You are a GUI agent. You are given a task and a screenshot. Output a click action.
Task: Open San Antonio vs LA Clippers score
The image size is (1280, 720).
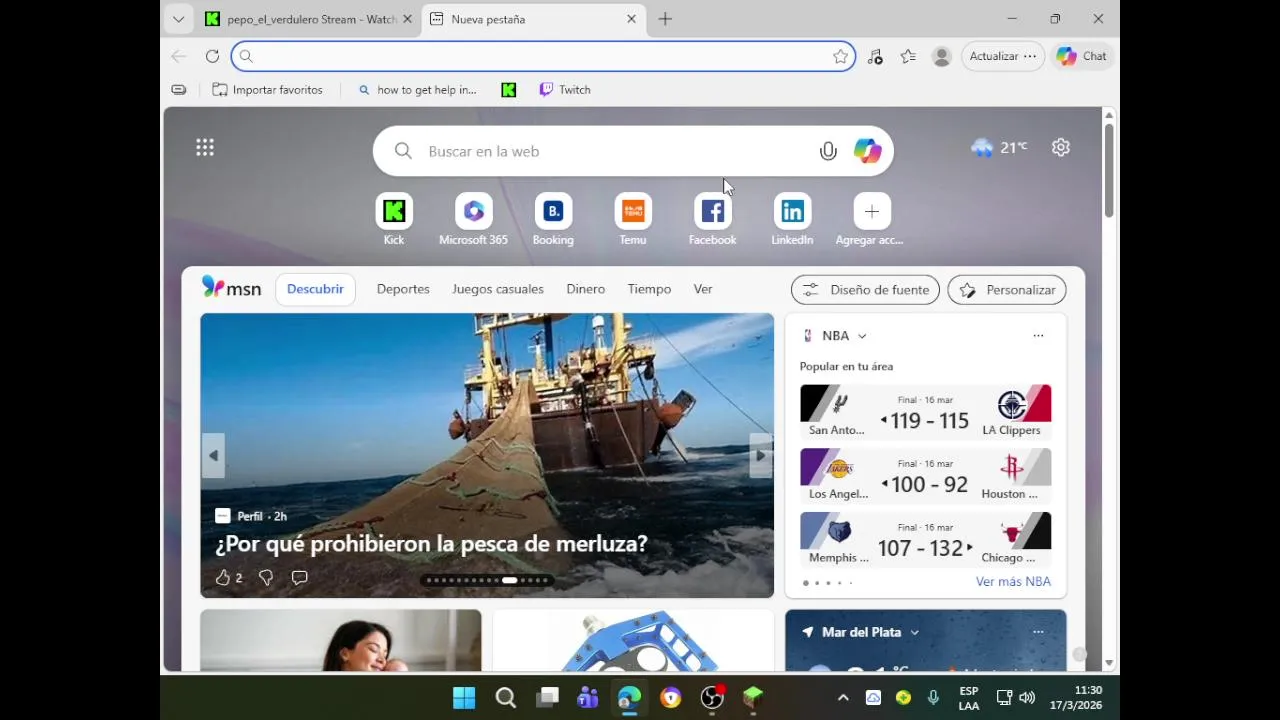926,411
